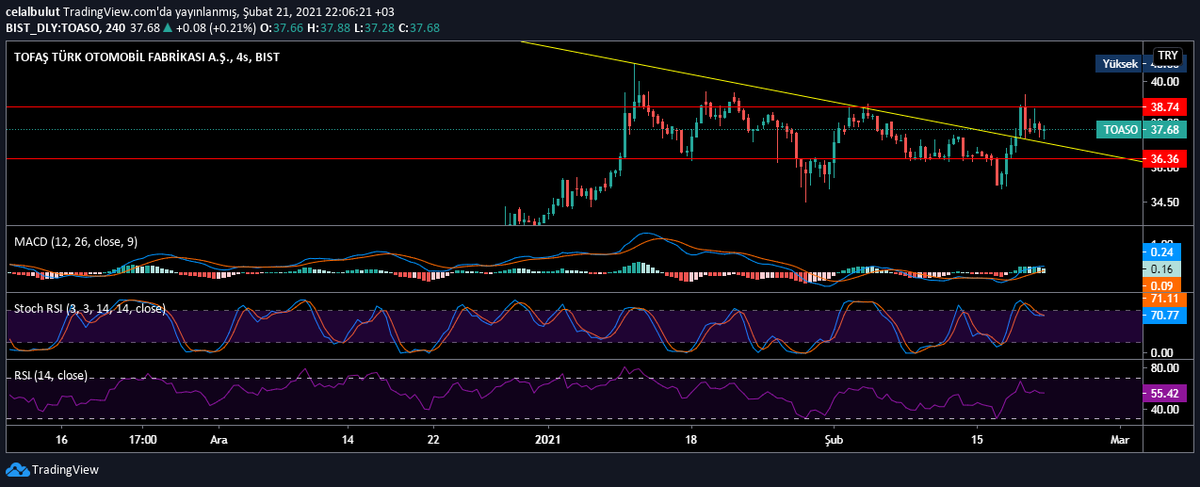Viewport: 1200px width, 487px height.
Task: Click the 18 date axis label
Action: (692, 438)
